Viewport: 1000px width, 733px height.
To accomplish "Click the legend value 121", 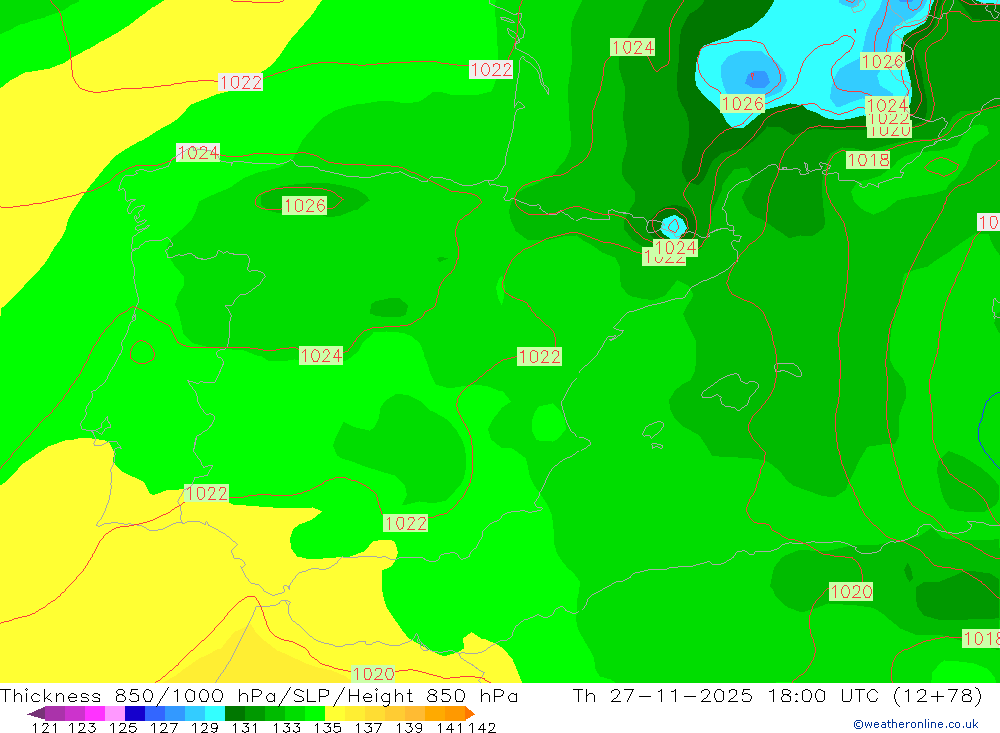I will (x=45, y=727).
